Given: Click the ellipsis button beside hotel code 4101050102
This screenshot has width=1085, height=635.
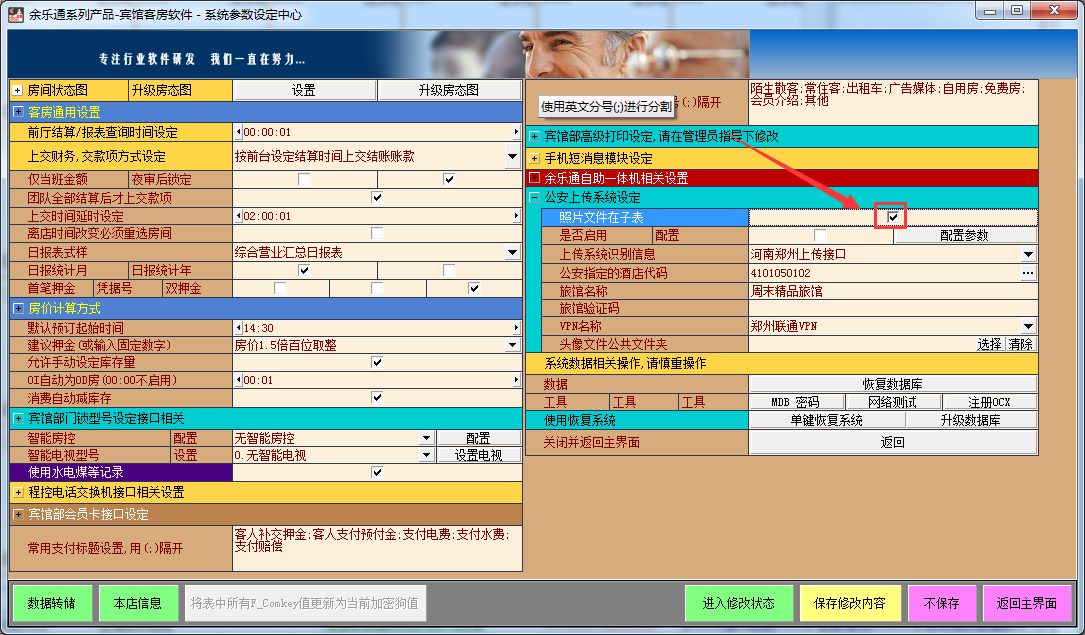Looking at the screenshot, I should click(1028, 273).
